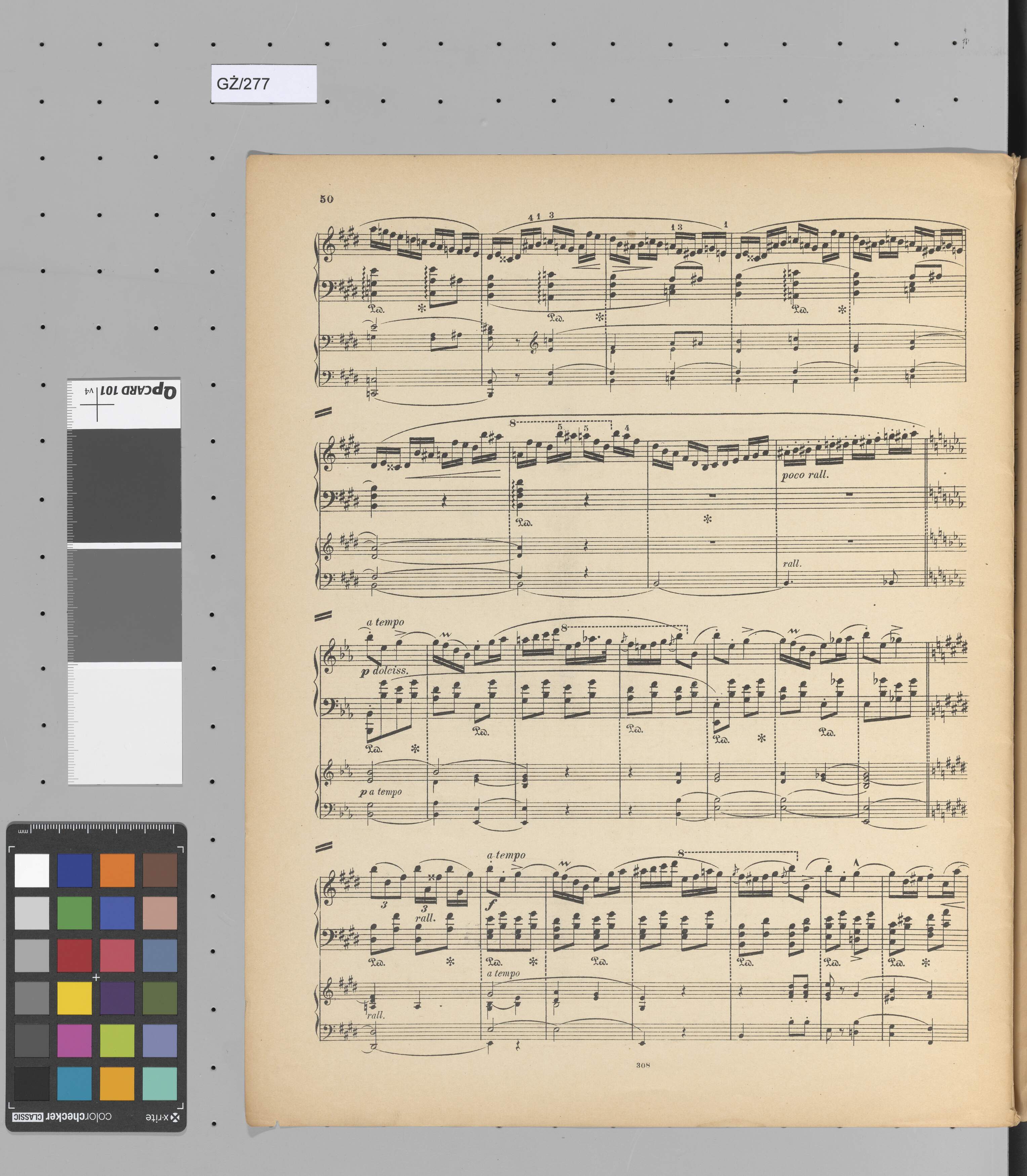Click the lime yellow-green checker swatch
This screenshot has width=1027, height=1176.
(117, 1041)
